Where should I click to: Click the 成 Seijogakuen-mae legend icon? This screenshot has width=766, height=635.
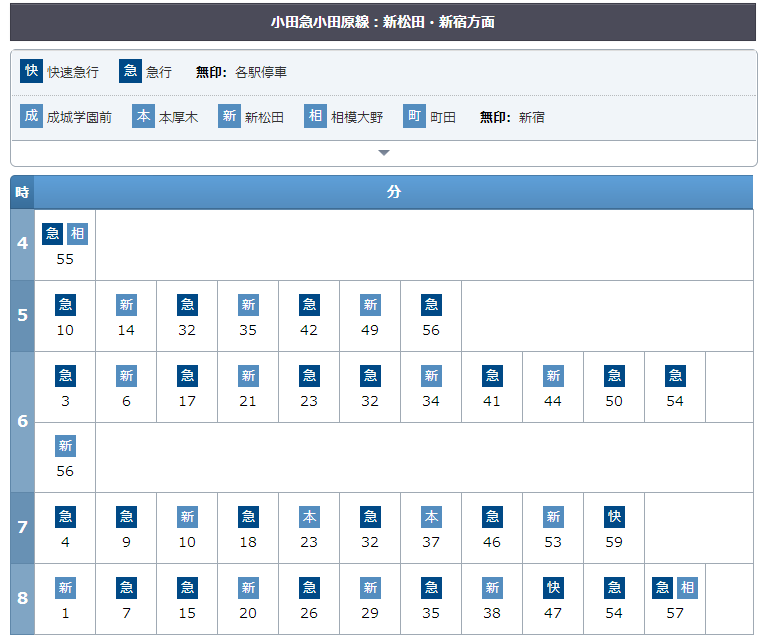coord(32,116)
